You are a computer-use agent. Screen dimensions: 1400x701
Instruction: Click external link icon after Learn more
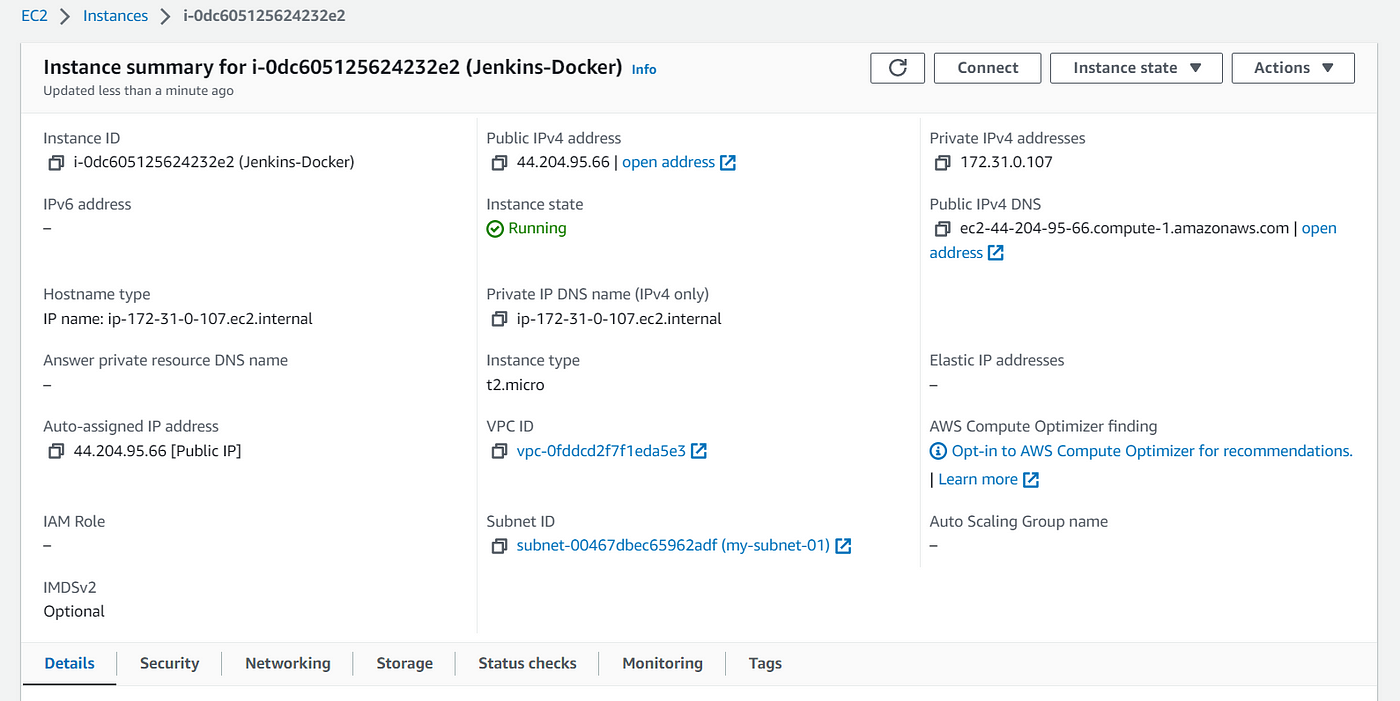(x=1031, y=480)
